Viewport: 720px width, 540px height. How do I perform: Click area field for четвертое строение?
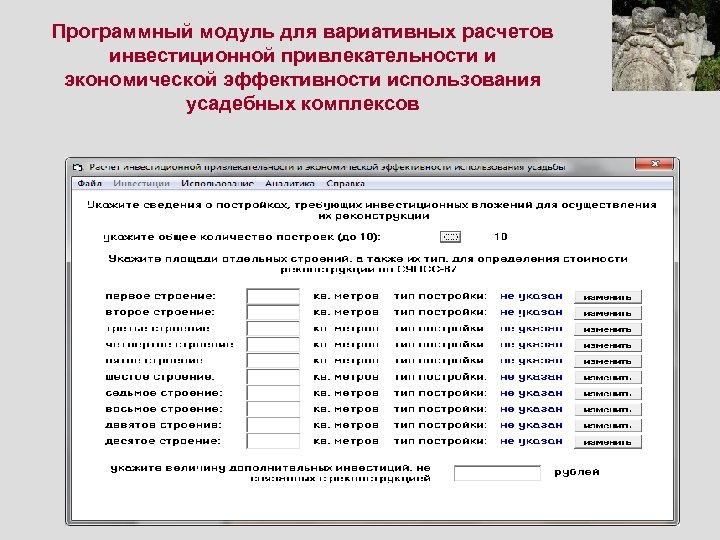[273, 344]
